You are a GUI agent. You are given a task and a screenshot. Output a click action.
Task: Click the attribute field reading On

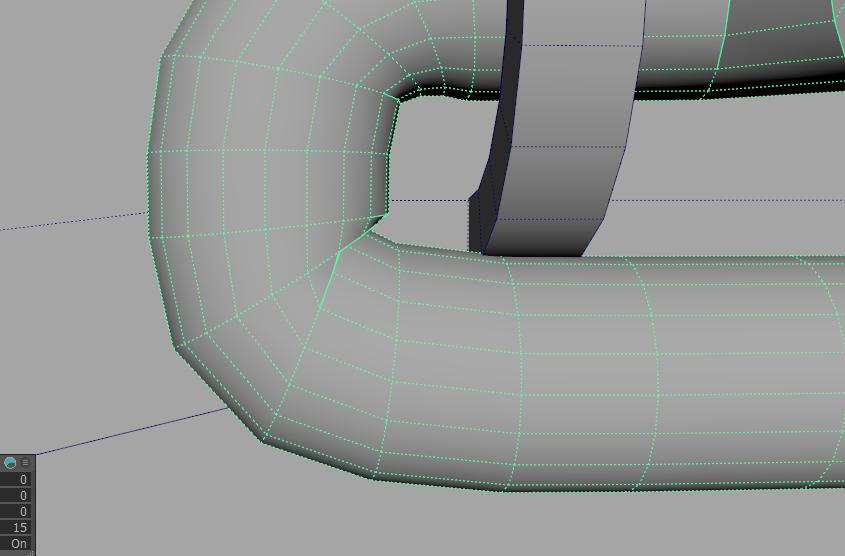click(x=15, y=544)
